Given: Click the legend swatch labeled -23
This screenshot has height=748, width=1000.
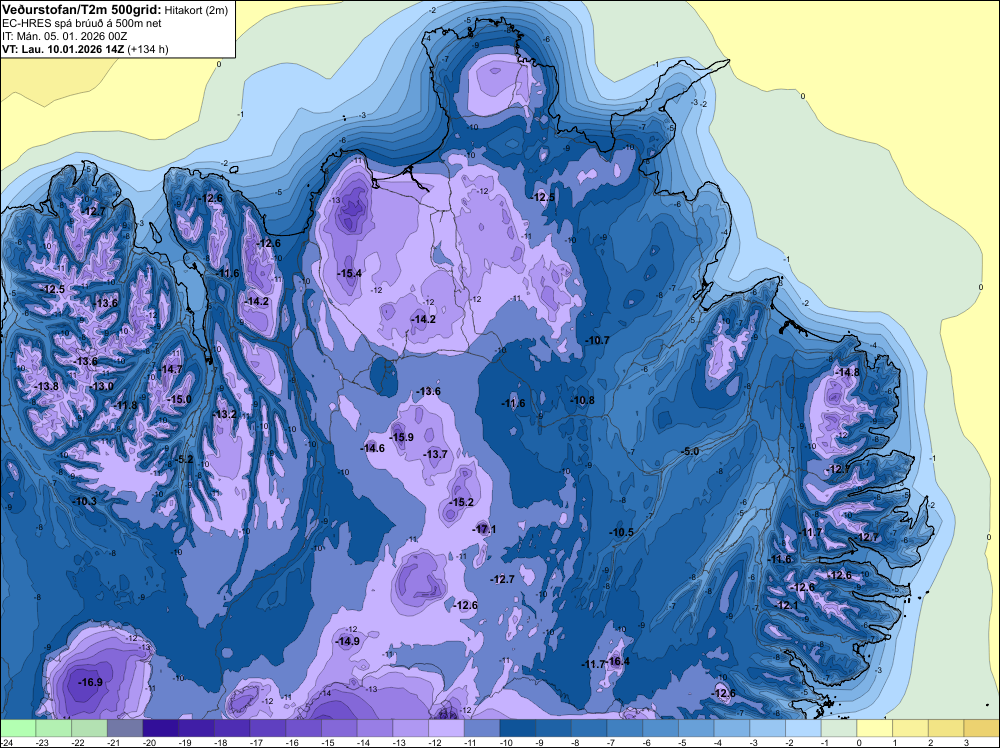Looking at the screenshot, I should point(54,728).
